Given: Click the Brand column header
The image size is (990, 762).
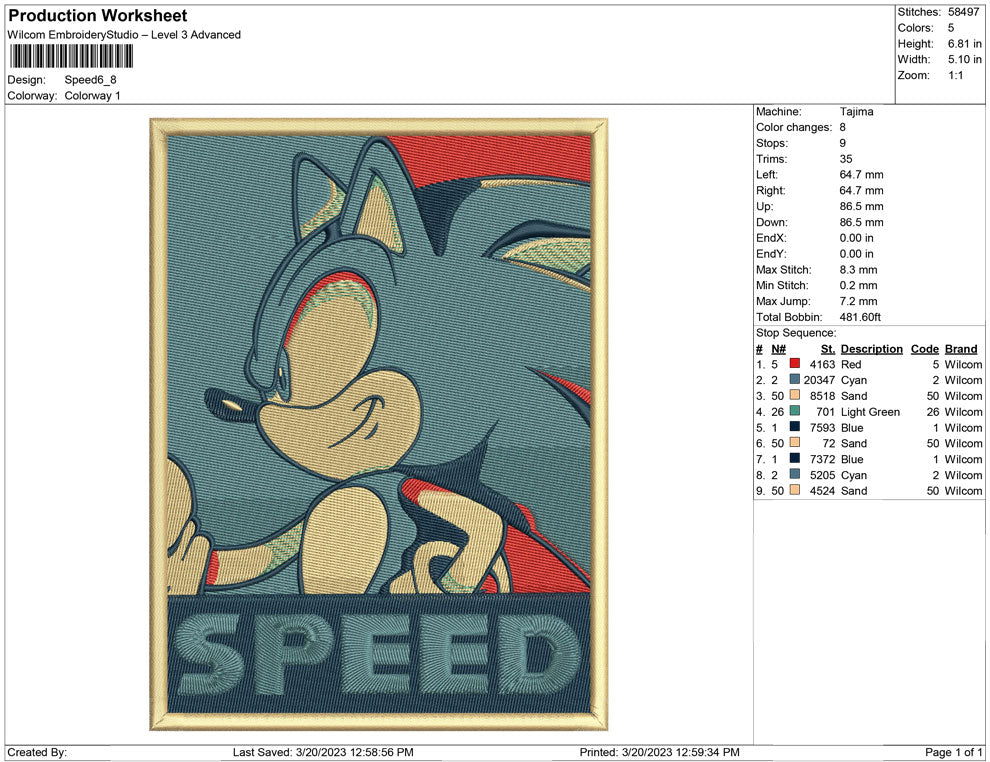Looking at the screenshot, I should point(960,348).
